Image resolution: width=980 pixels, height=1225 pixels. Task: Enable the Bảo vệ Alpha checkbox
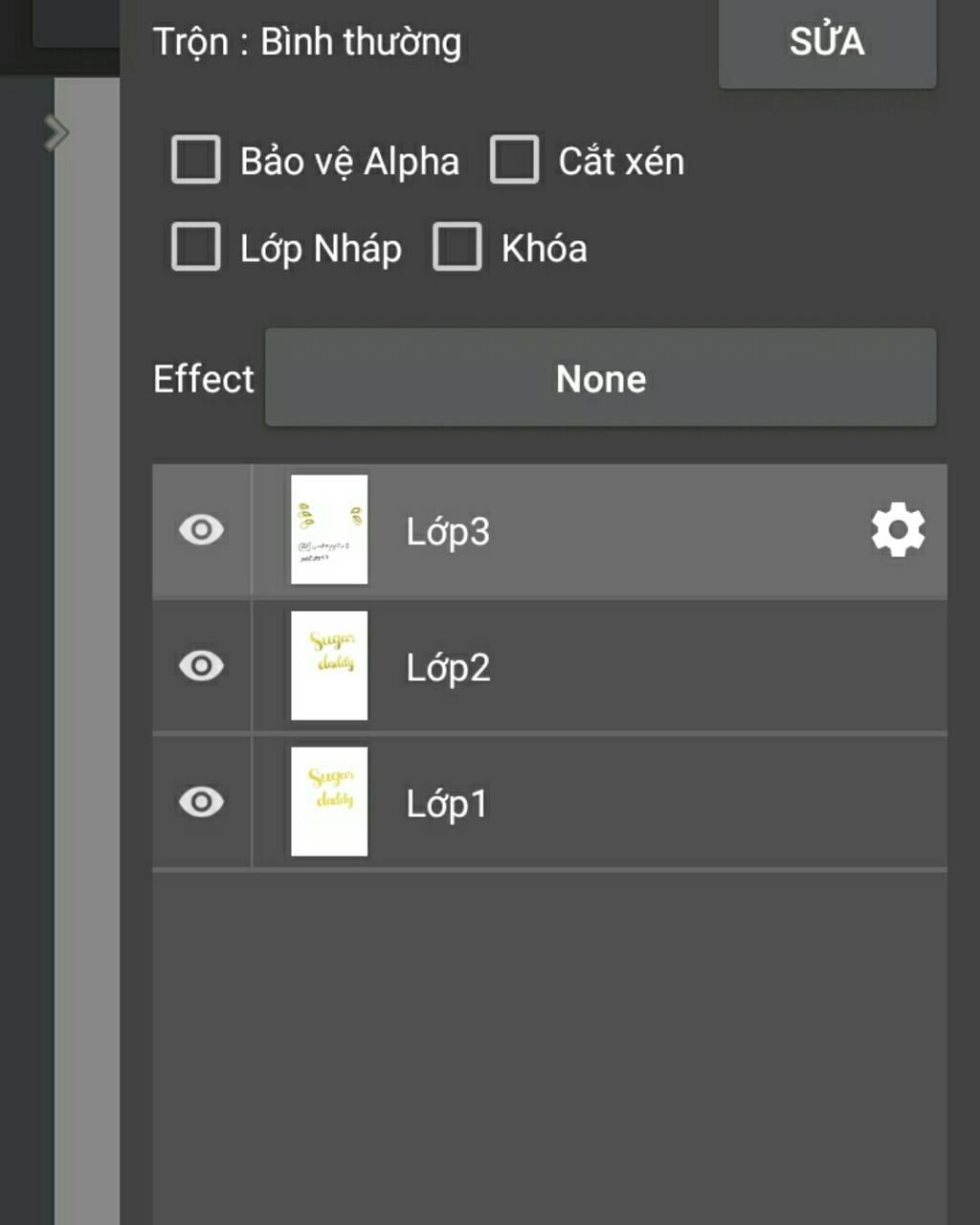click(196, 160)
